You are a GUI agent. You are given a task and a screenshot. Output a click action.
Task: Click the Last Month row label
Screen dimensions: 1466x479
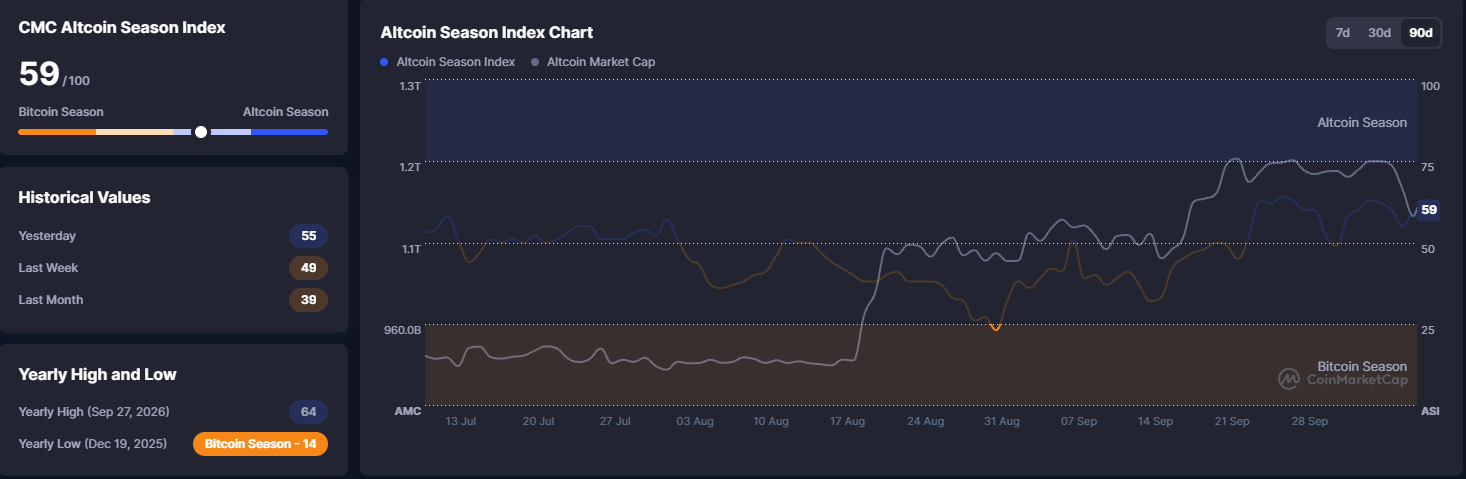pyautogui.click(x=51, y=300)
